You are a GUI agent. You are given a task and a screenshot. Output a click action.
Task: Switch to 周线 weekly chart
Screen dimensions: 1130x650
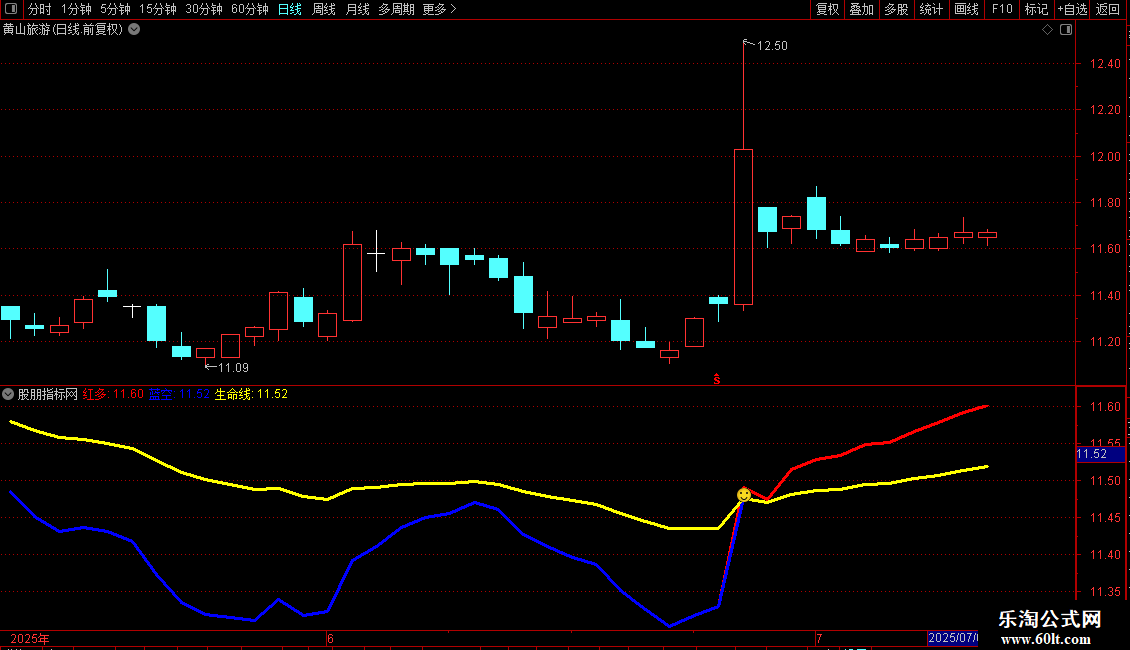(x=324, y=9)
